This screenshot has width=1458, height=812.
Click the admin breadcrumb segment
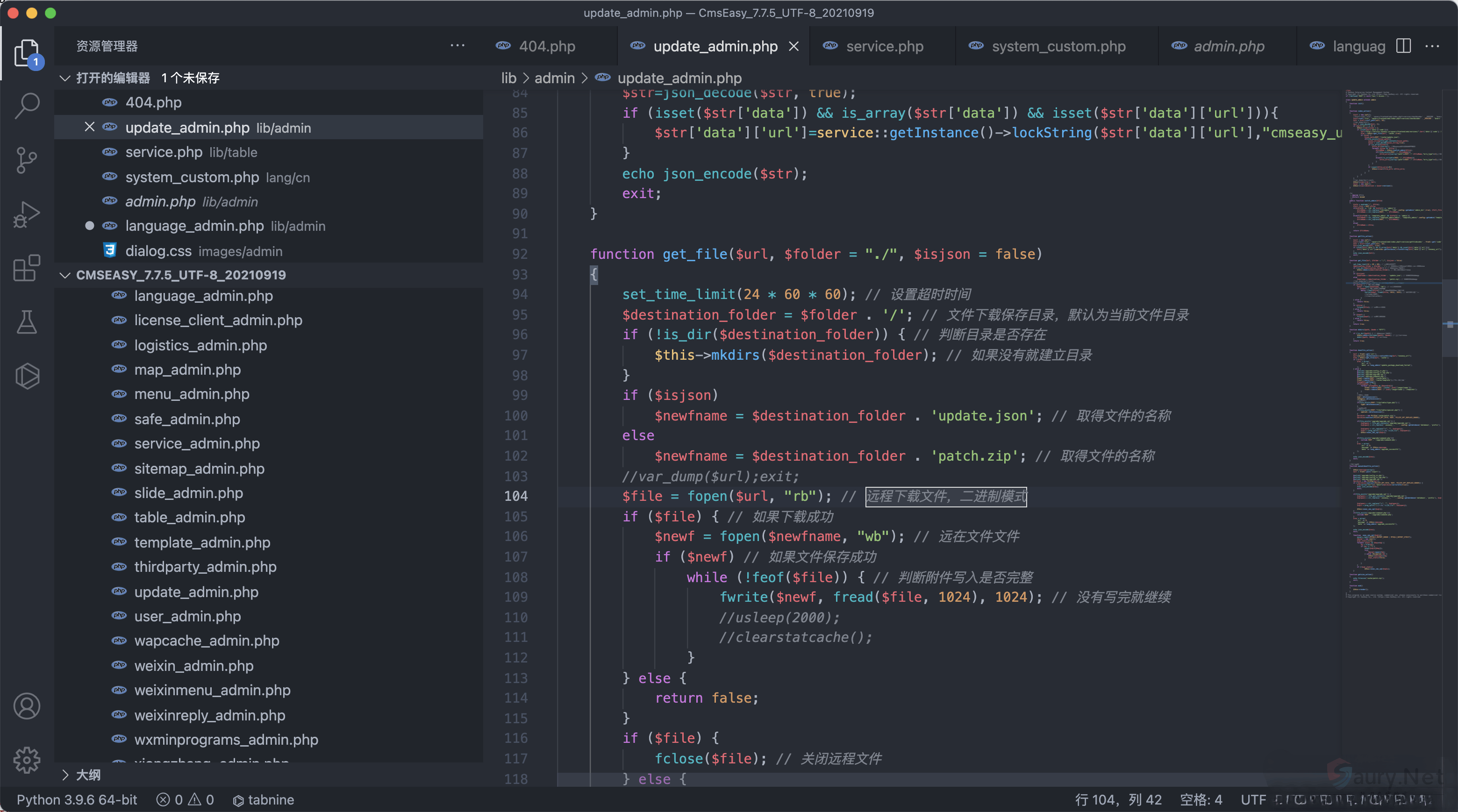click(x=554, y=78)
